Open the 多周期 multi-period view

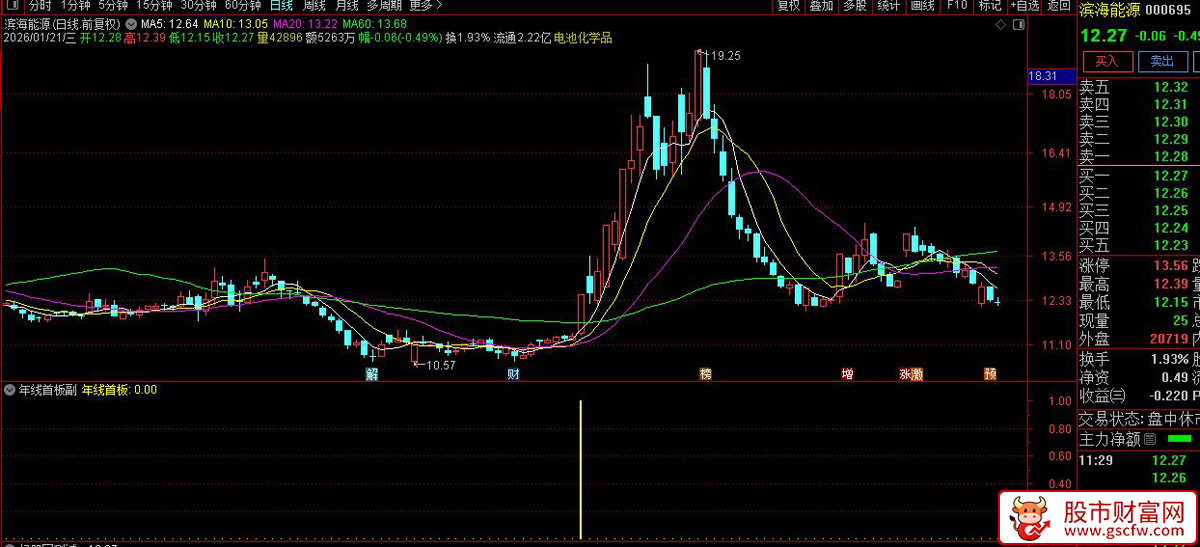pyautogui.click(x=385, y=6)
